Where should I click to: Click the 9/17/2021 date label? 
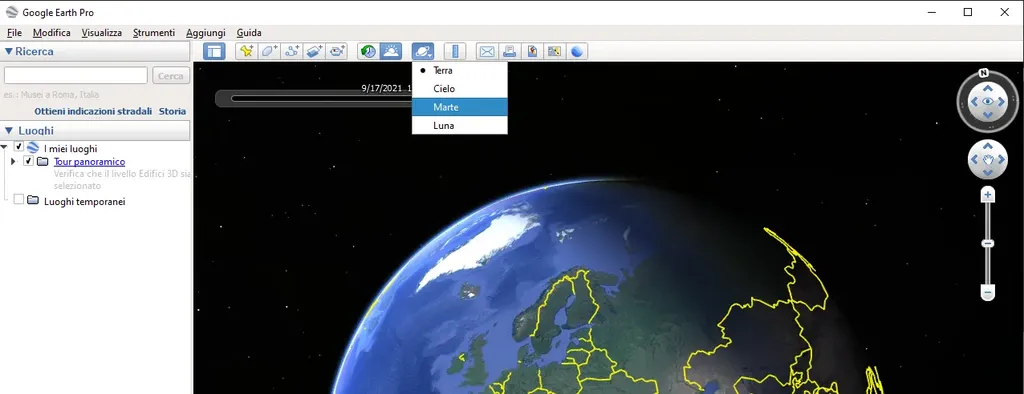pos(381,88)
